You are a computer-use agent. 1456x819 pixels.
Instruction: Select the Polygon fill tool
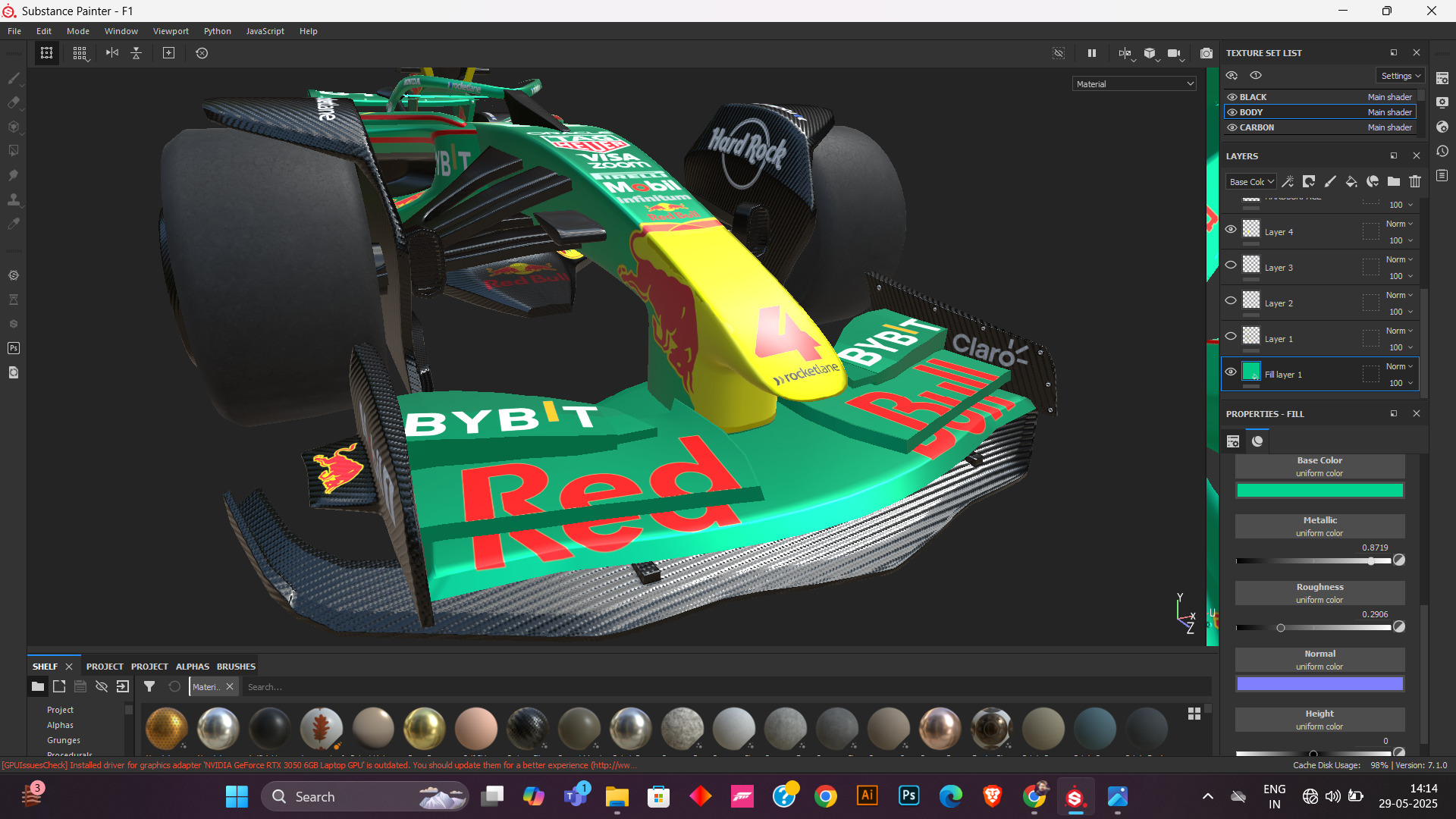(13, 151)
